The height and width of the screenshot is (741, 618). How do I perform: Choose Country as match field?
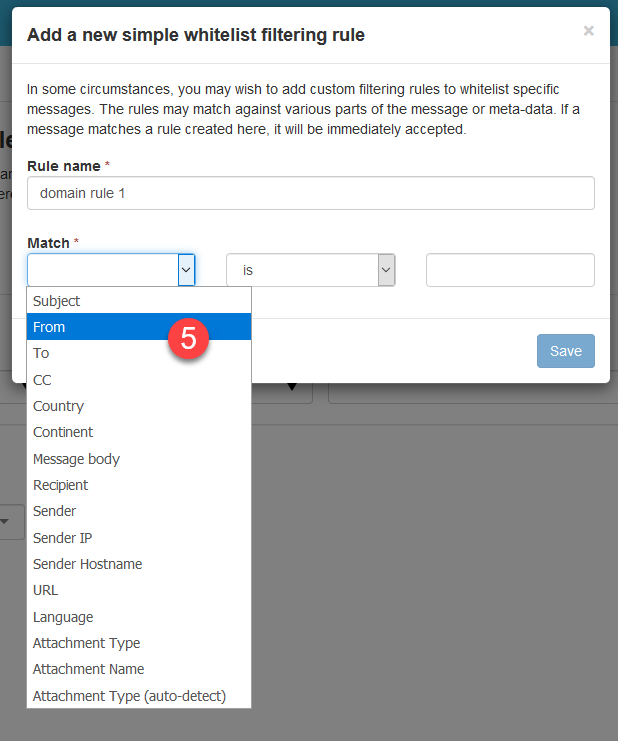click(58, 406)
